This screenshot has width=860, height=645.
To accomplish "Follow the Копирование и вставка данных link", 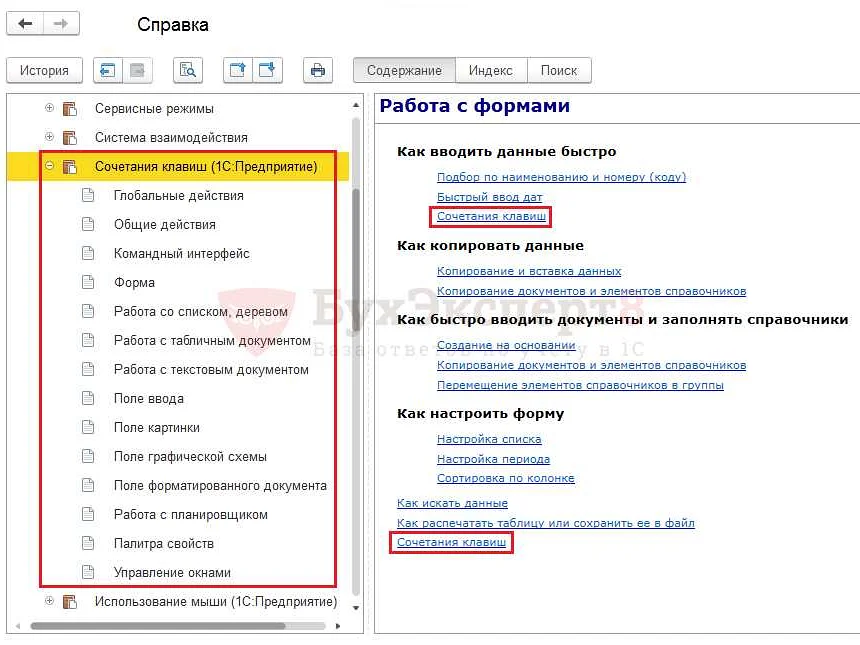I will 529,271.
